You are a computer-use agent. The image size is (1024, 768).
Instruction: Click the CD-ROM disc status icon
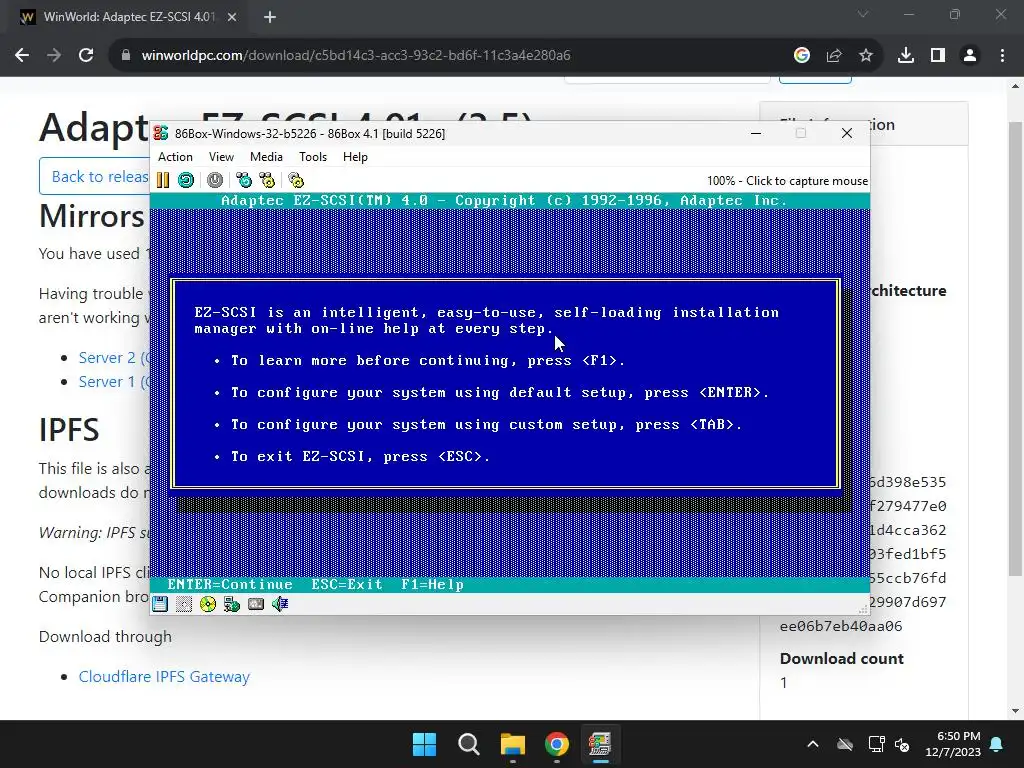coord(208,604)
